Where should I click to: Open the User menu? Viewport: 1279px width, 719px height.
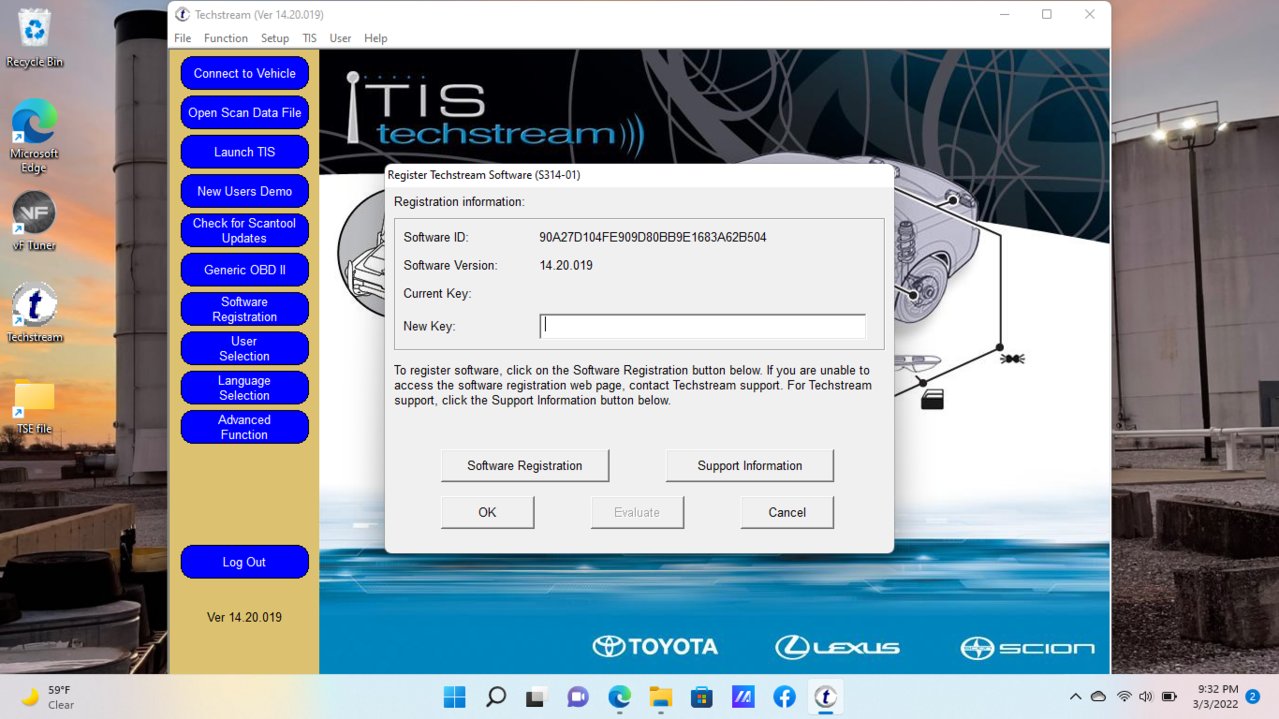click(340, 38)
